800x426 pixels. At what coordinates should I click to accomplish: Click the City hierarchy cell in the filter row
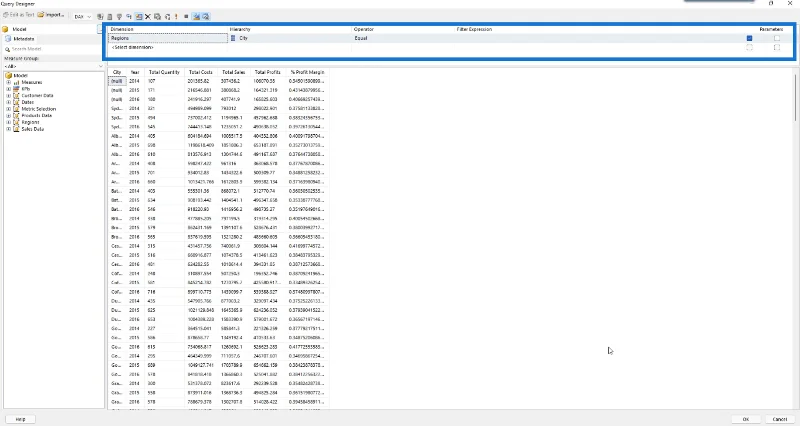pyautogui.click(x=290, y=38)
